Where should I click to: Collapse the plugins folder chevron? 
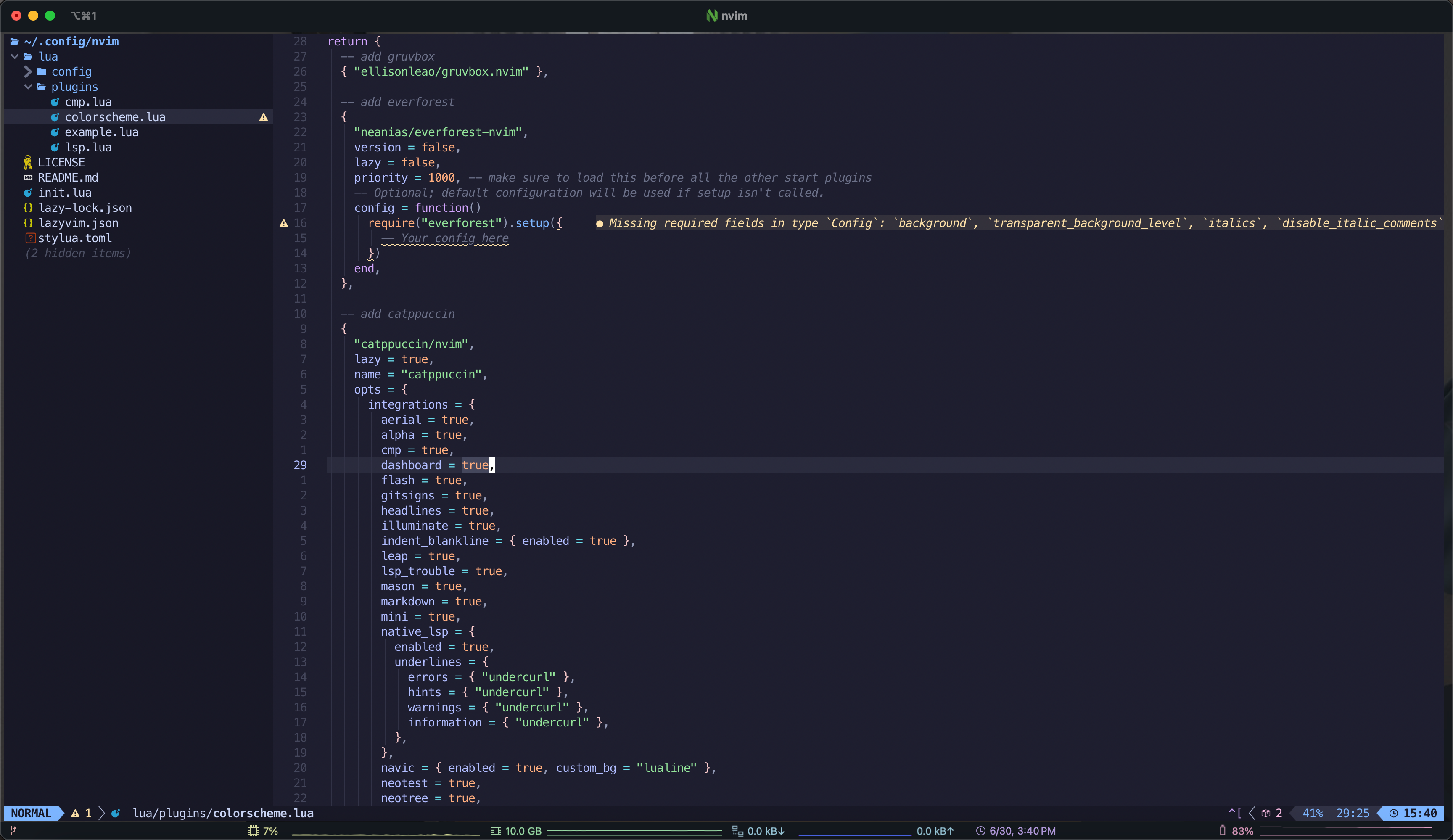[x=28, y=87]
